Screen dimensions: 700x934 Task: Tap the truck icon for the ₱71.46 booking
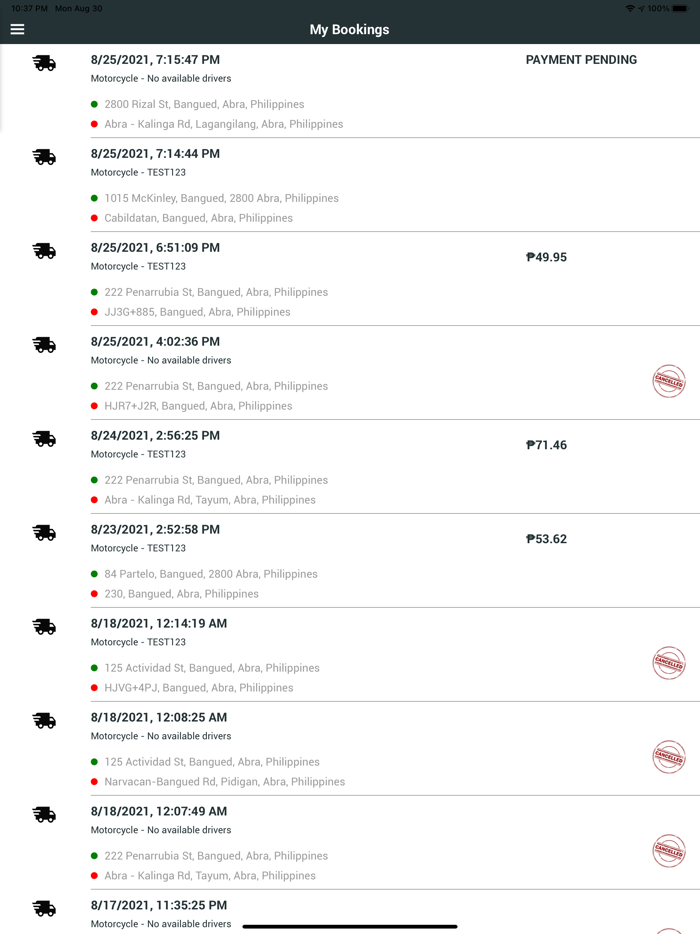coord(43,438)
